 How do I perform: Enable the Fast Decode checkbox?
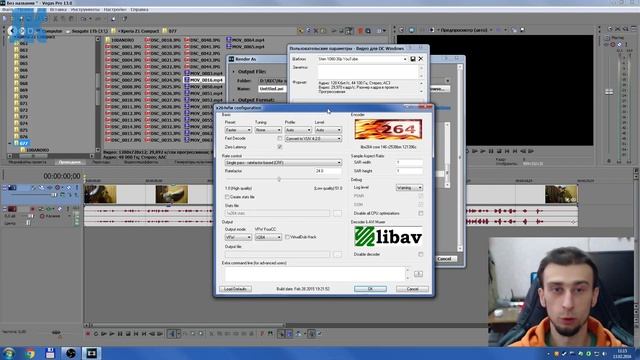click(280, 138)
